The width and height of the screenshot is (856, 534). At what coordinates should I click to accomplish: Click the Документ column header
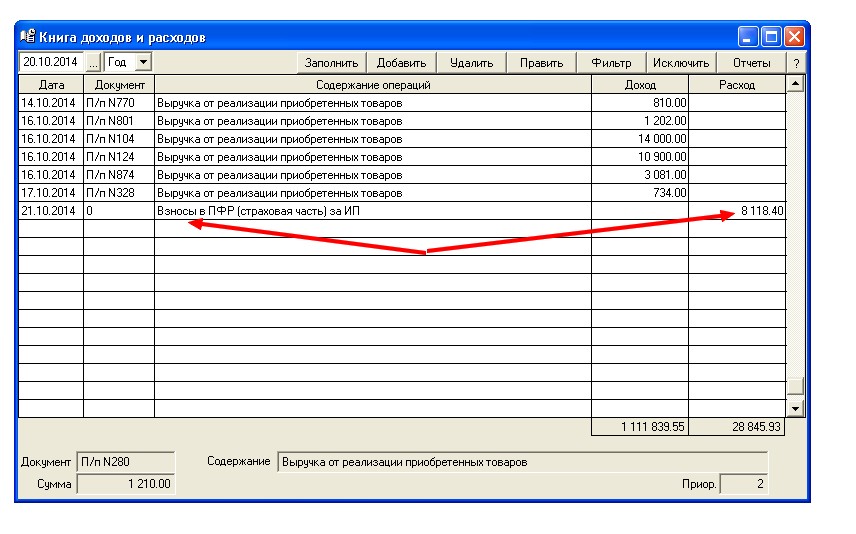pyautogui.click(x=119, y=85)
